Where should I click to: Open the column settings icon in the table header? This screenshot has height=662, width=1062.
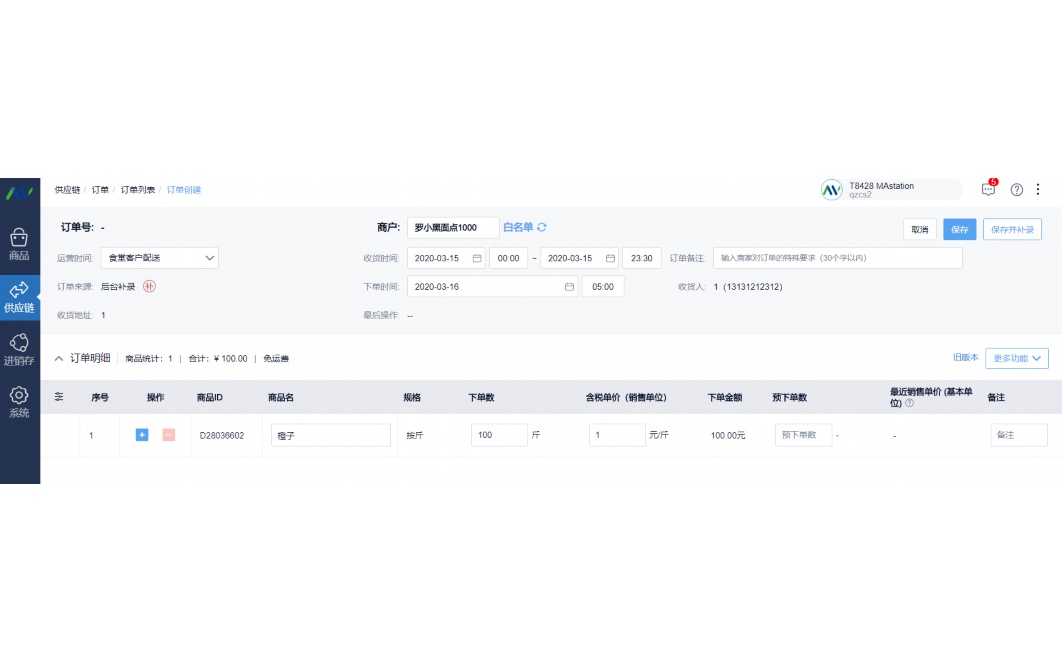(x=58, y=396)
